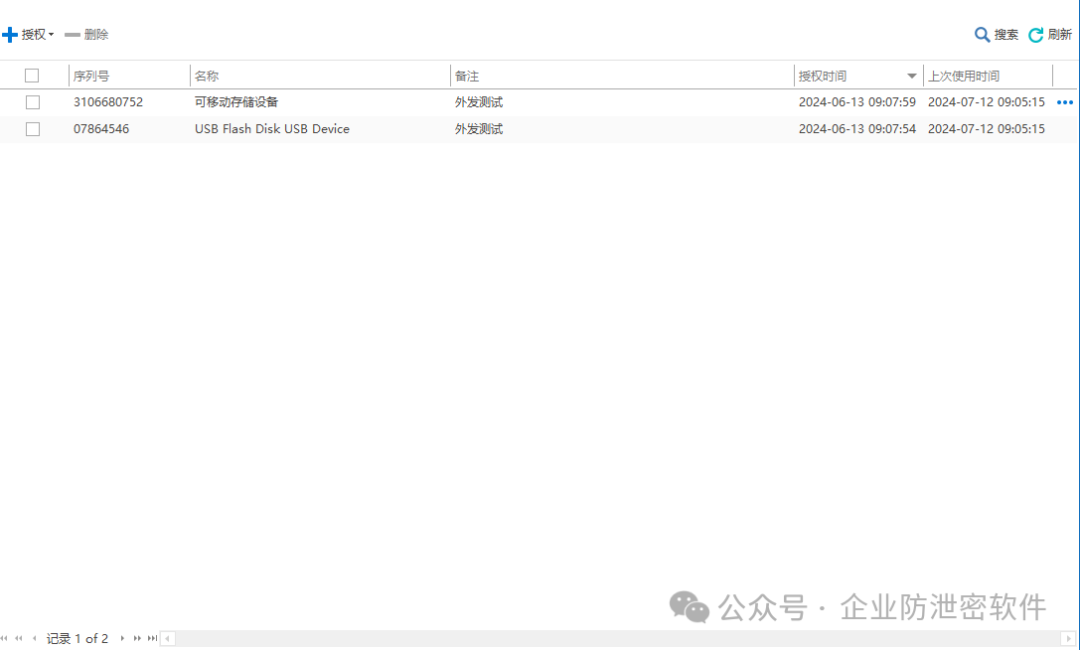Click the 搜索 magnifier button
1080x650 pixels.
pyautogui.click(x=996, y=34)
